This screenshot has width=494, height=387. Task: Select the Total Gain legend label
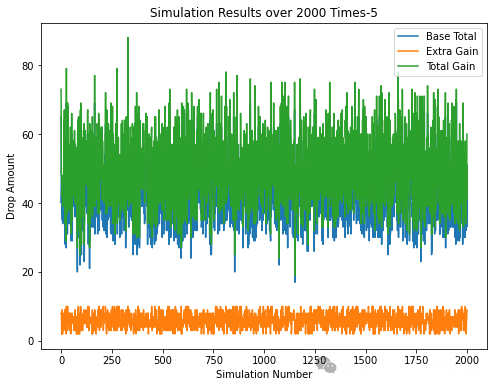(451, 66)
